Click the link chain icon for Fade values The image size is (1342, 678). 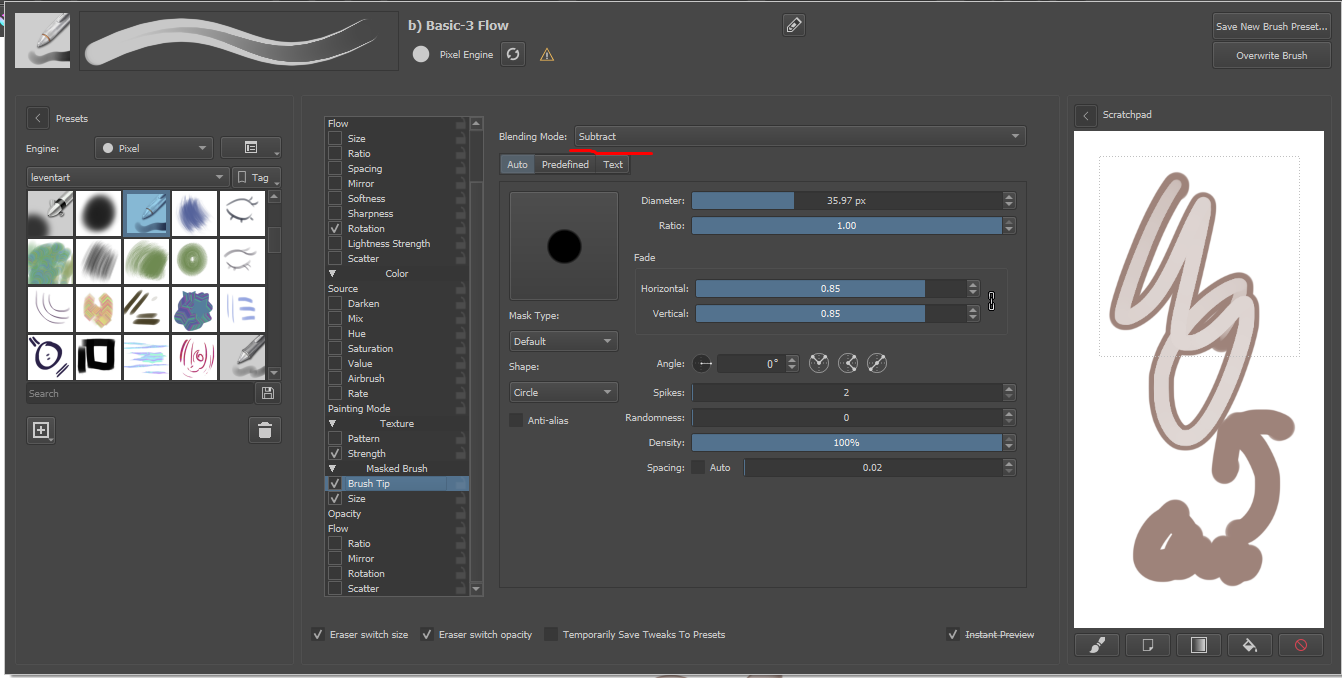point(991,301)
